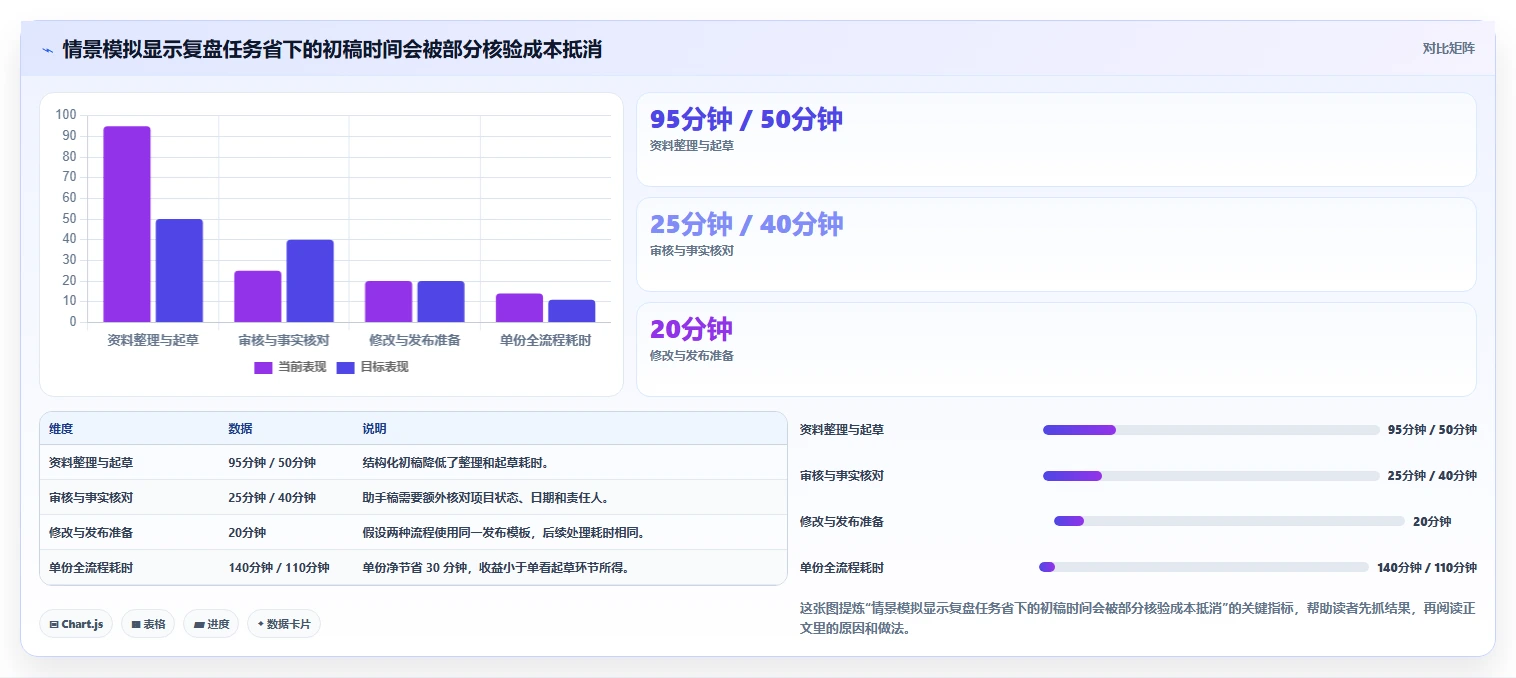Click the 对比矩阵 label in header
Screen dimensions: 1516x678
click(x=1448, y=48)
